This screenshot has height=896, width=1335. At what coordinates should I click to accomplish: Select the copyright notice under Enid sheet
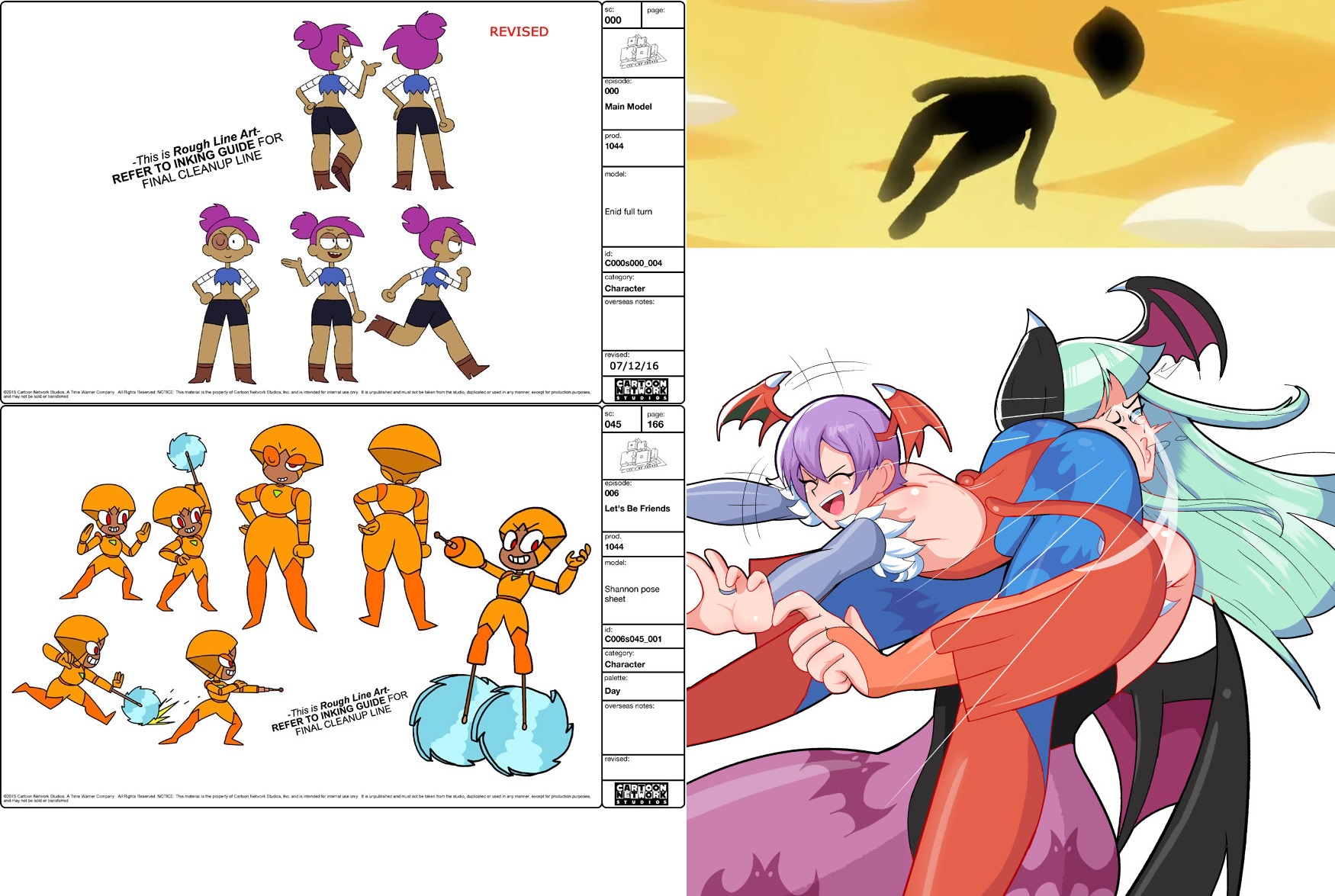[x=297, y=394]
